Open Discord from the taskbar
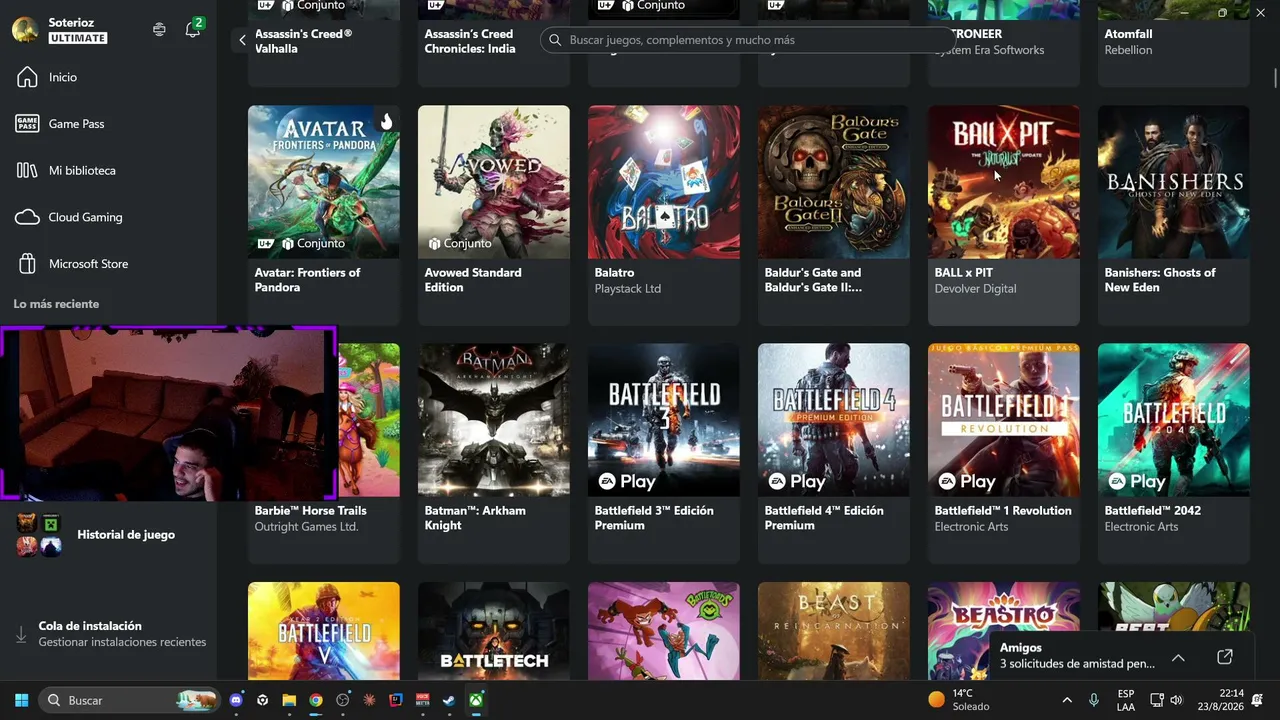This screenshot has width=1280, height=720. click(236, 700)
